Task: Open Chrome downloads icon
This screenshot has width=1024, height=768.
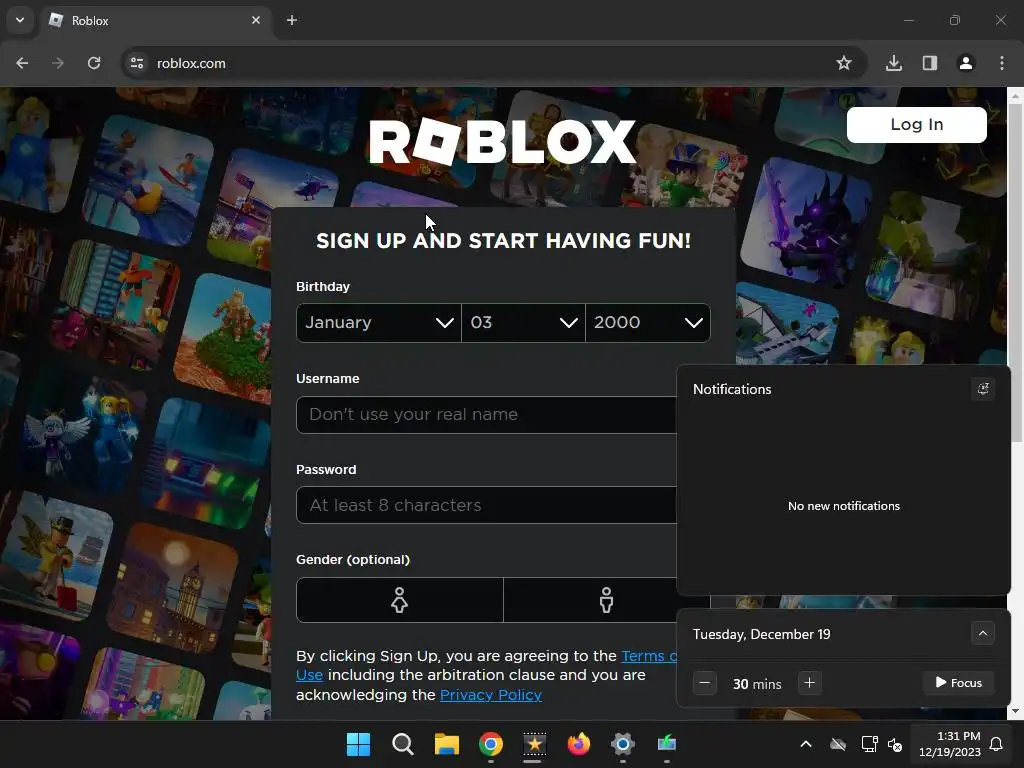Action: [x=894, y=63]
